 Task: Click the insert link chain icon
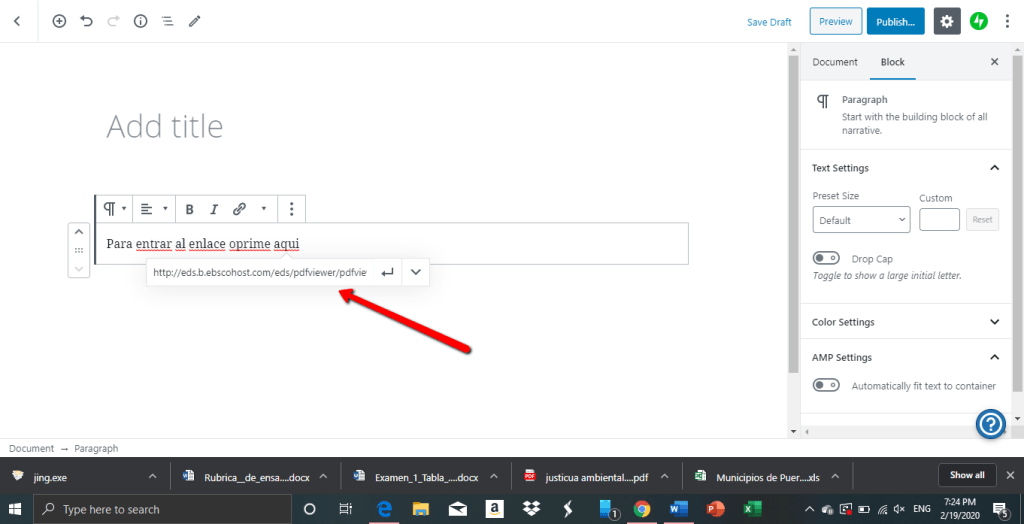[x=239, y=209]
